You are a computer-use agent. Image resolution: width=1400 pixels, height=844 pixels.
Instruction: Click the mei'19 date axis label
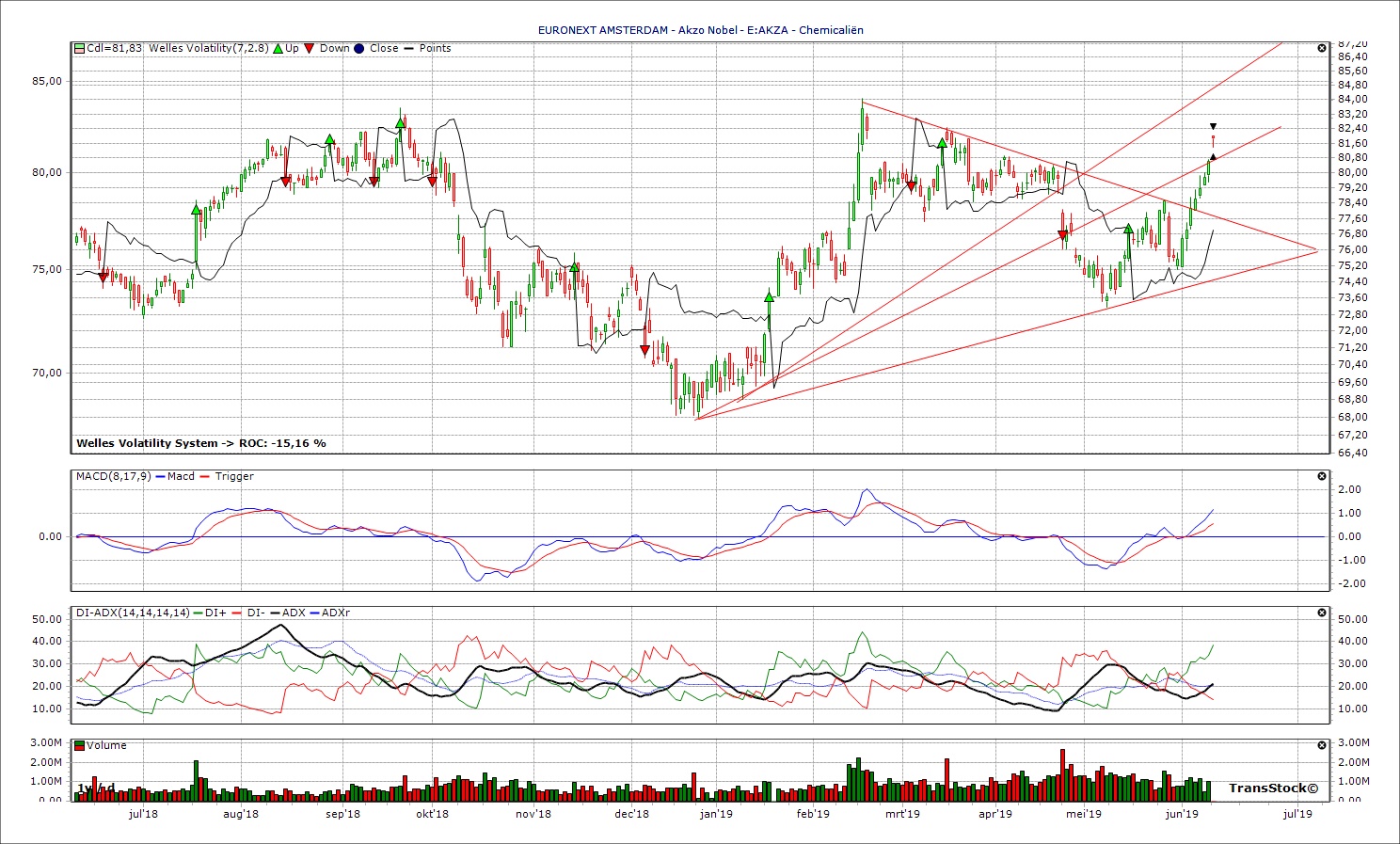click(x=1084, y=814)
